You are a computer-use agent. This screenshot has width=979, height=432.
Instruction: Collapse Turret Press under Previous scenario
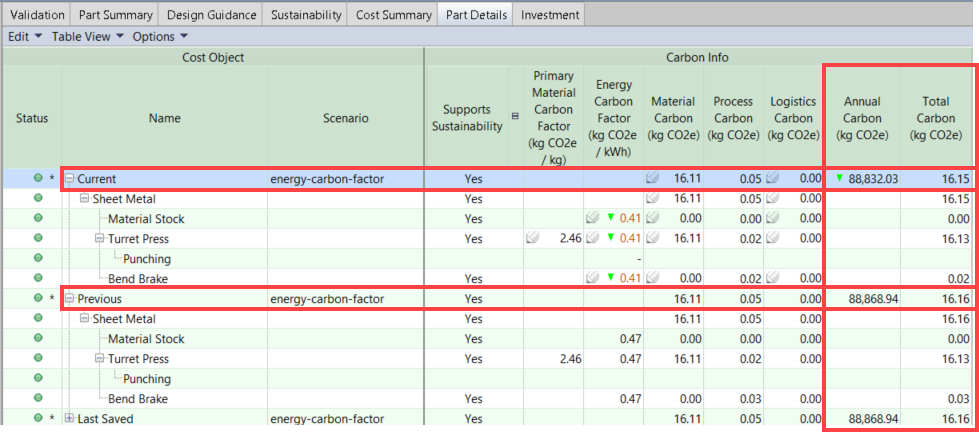click(x=99, y=359)
